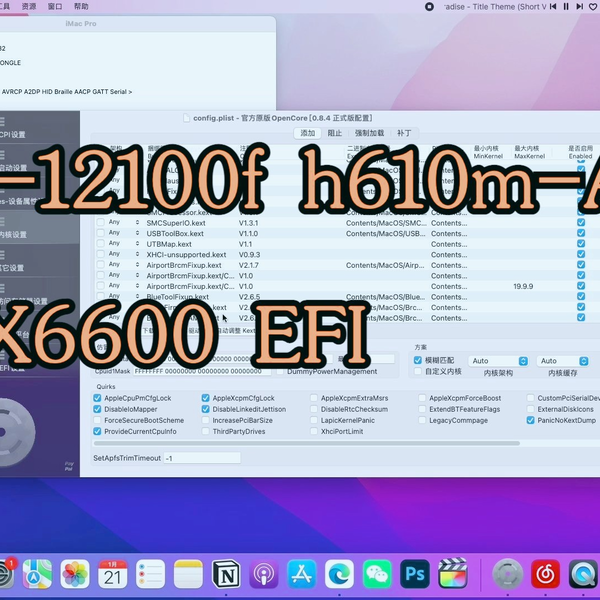This screenshot has height=600, width=600.
Task: Click the MaxKernel column header
Action: click(530, 152)
